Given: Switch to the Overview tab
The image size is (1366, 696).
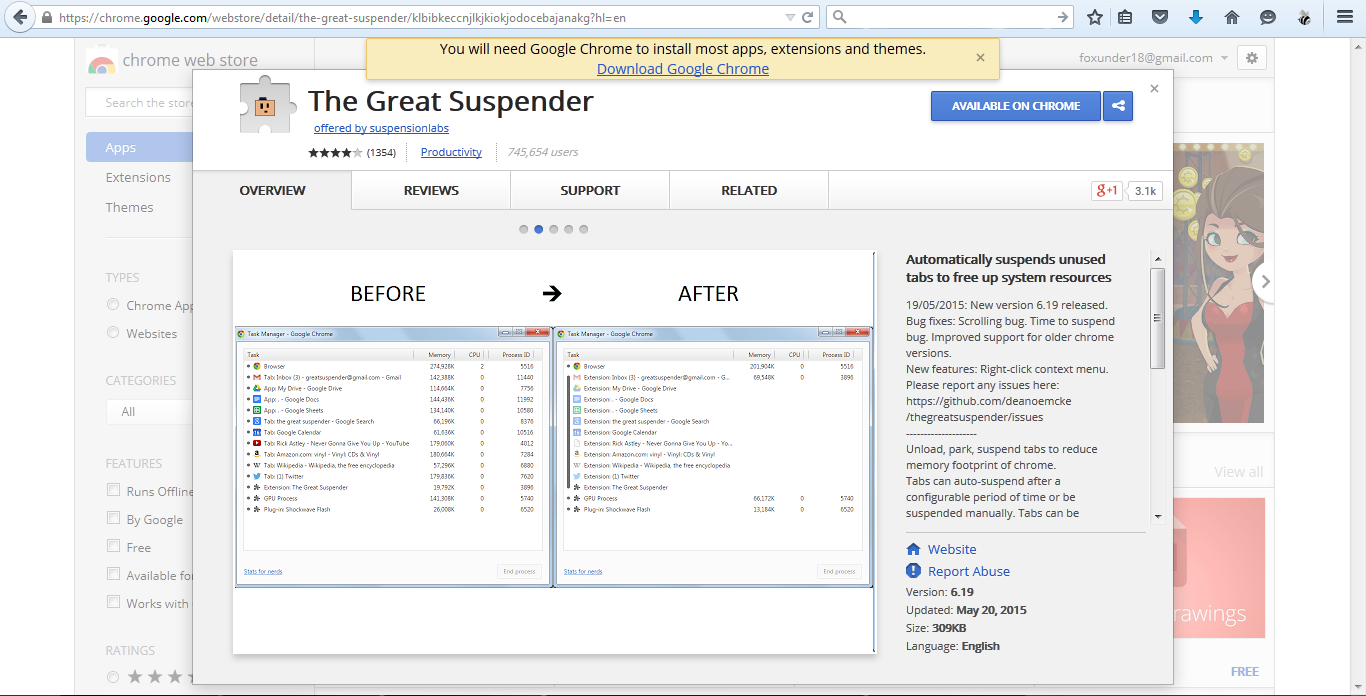Looking at the screenshot, I should coord(272,190).
